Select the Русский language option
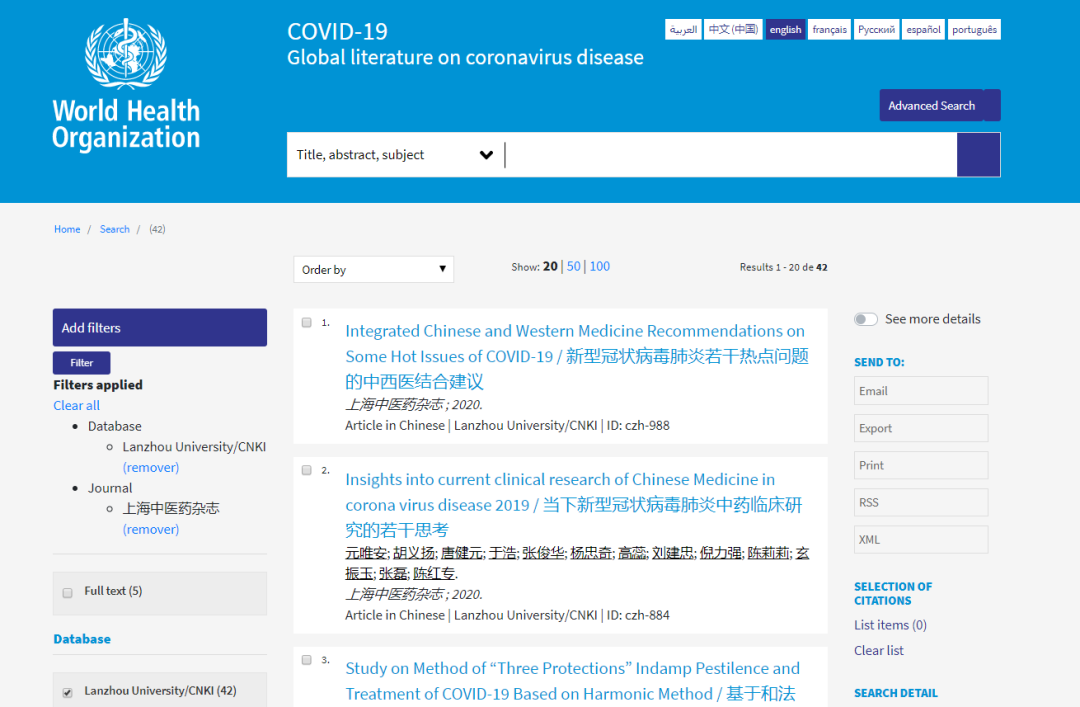Image resolution: width=1080 pixels, height=707 pixels. [876, 30]
